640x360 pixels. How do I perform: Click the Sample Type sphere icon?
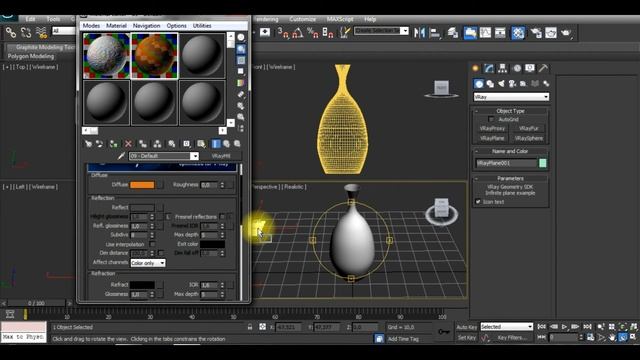click(x=241, y=38)
